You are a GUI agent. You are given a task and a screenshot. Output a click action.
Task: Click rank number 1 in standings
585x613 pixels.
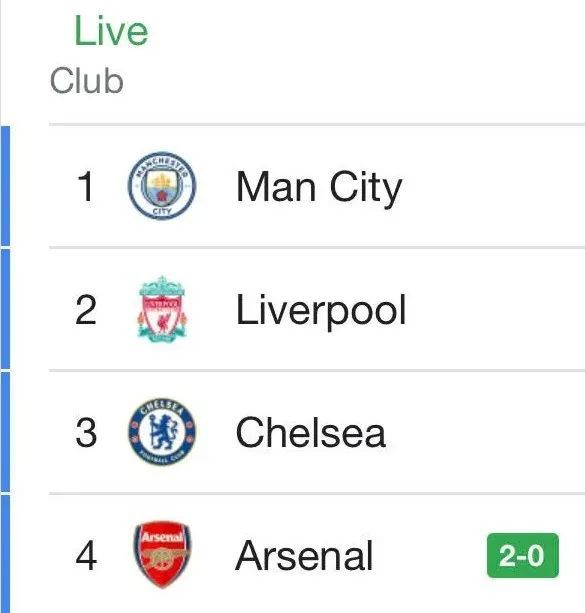tap(86, 186)
